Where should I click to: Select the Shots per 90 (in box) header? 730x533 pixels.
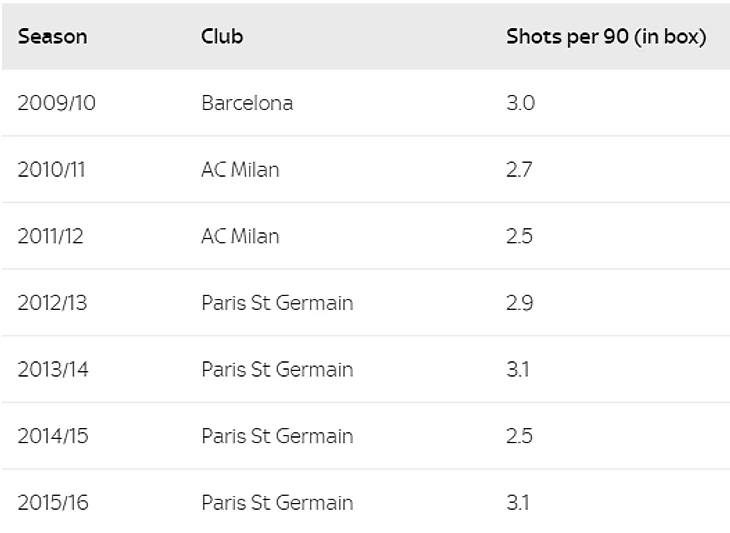606,37
